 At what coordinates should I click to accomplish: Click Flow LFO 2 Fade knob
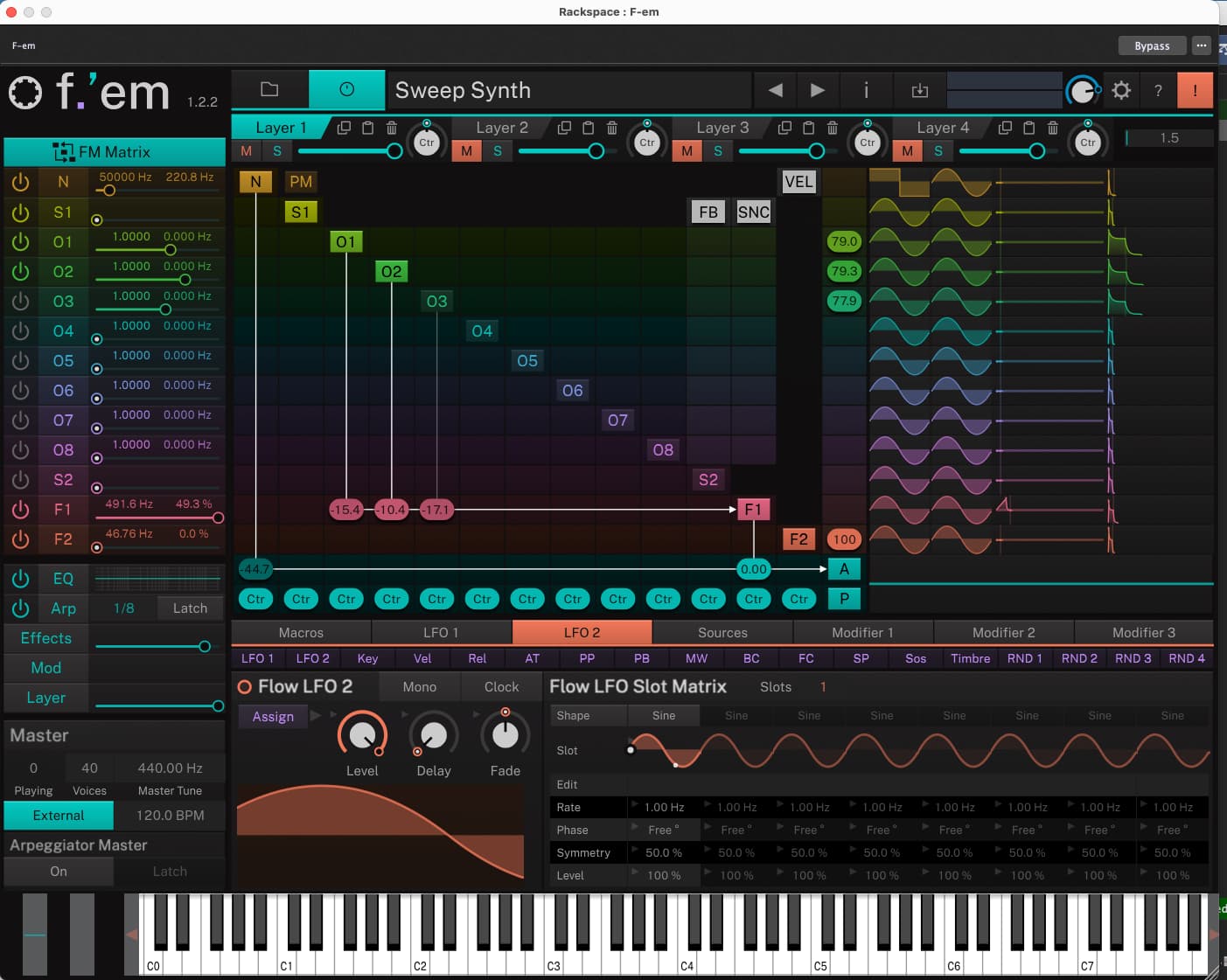[505, 734]
